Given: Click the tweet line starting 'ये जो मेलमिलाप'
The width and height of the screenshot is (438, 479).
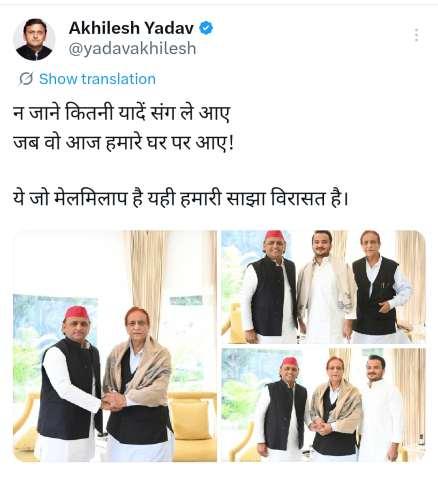Looking at the screenshot, I should click(x=180, y=199).
